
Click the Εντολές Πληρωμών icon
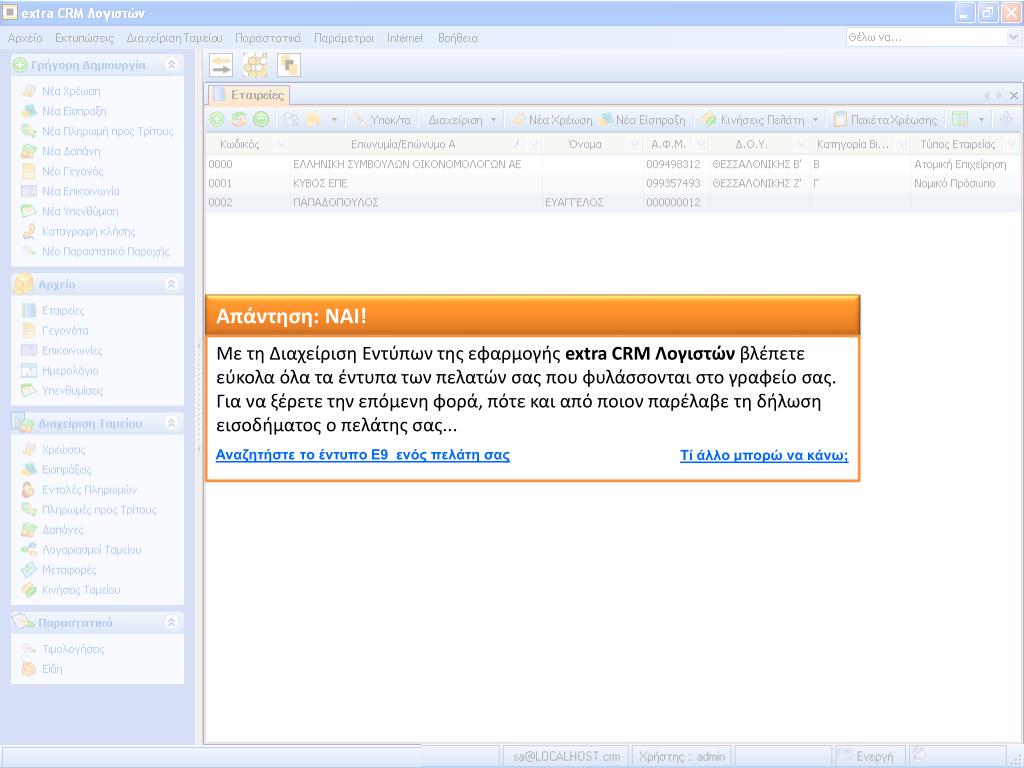29,490
